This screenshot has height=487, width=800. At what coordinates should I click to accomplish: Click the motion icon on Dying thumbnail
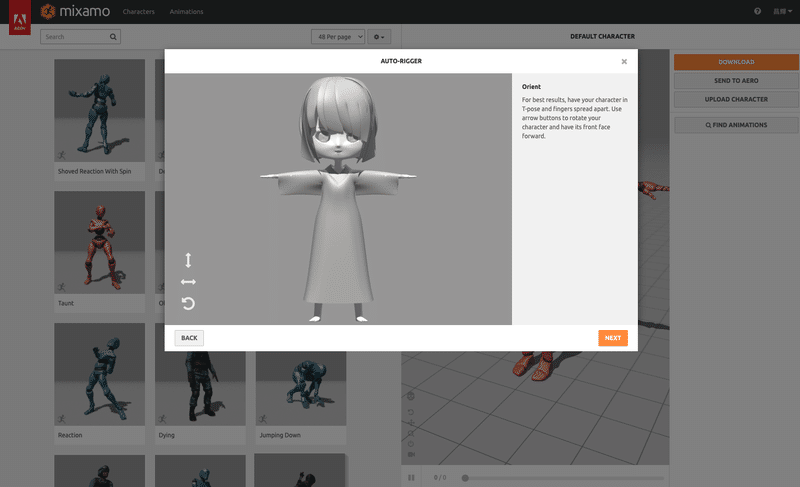point(162,419)
